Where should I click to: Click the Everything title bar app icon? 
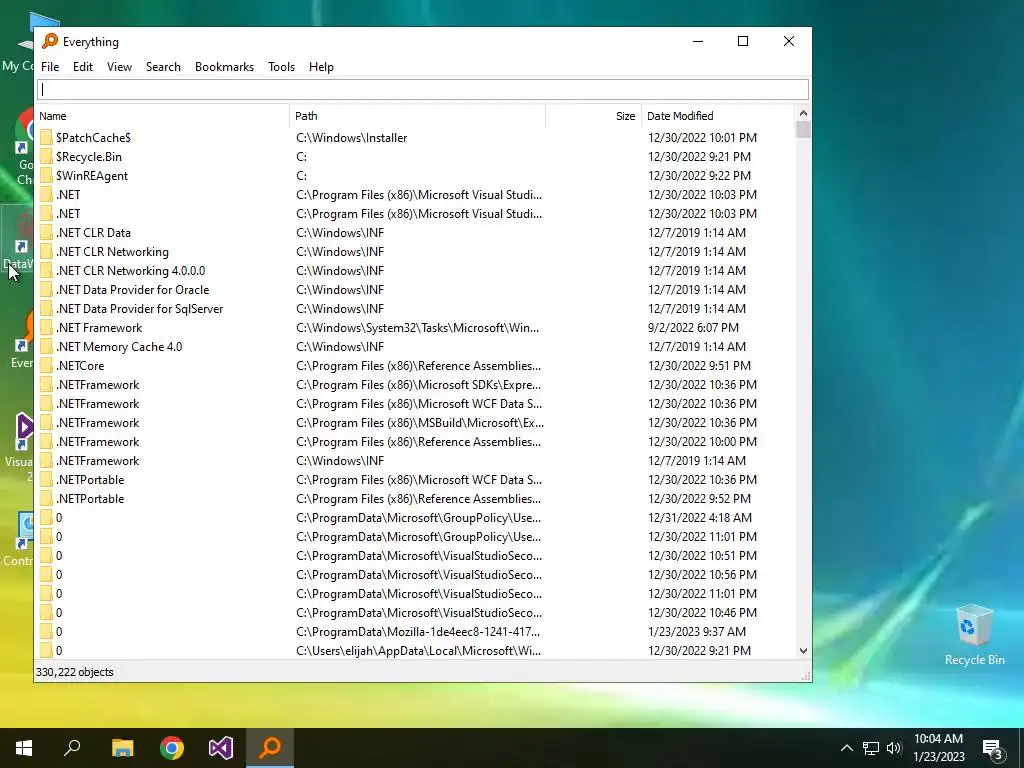pos(50,41)
